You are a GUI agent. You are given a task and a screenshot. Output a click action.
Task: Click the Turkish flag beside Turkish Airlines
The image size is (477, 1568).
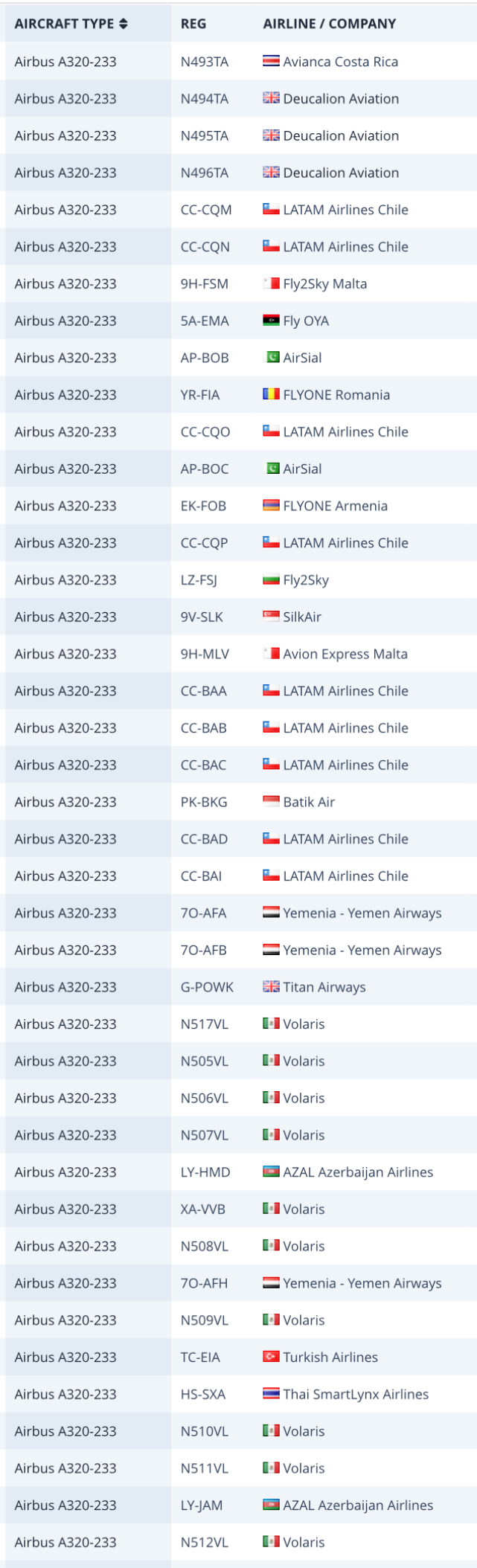click(x=271, y=1357)
